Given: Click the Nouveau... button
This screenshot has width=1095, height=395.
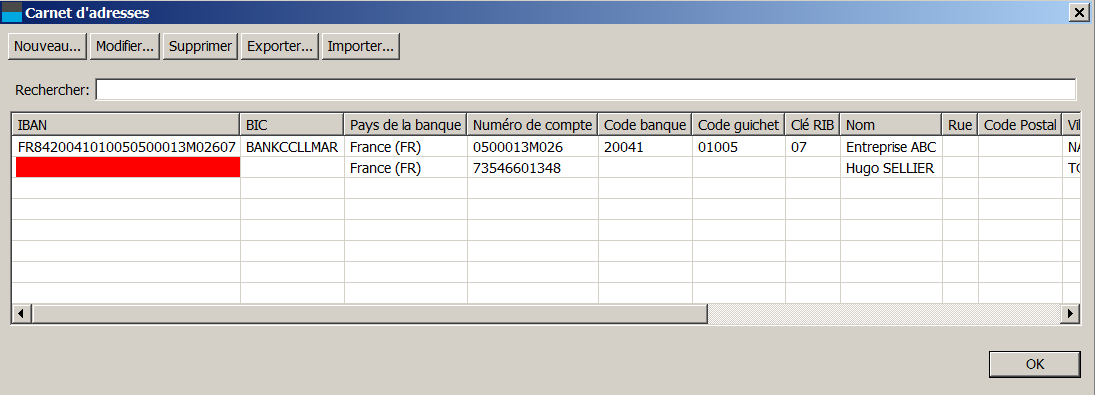Looking at the screenshot, I should point(47,47).
